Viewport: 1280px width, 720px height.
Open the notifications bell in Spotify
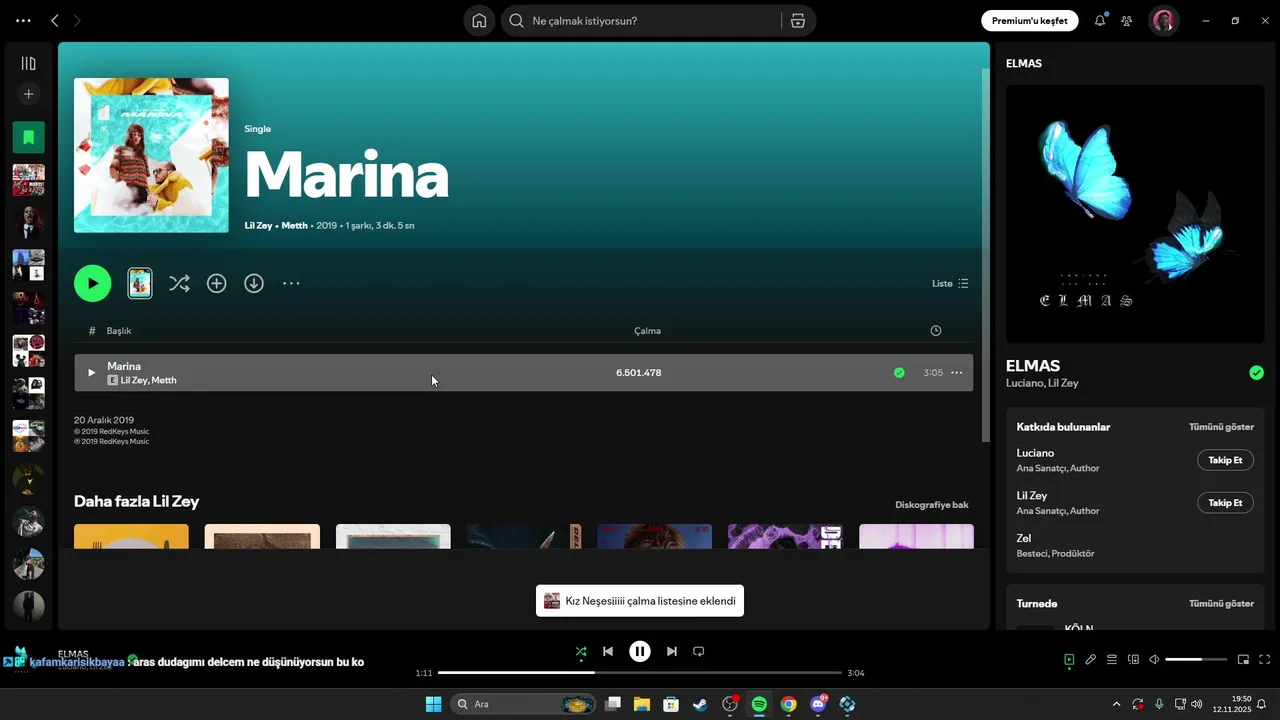pos(1100,21)
